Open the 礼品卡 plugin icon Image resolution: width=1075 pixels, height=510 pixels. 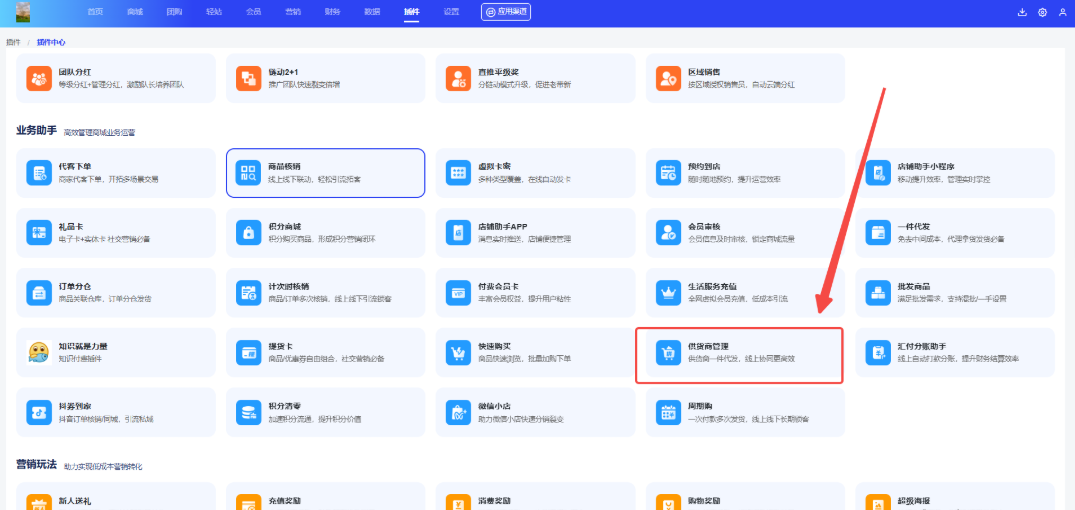tap(39, 233)
